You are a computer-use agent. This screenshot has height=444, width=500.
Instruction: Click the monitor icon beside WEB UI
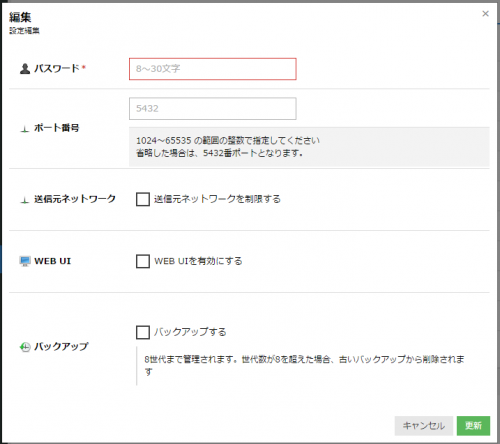[x=25, y=261]
